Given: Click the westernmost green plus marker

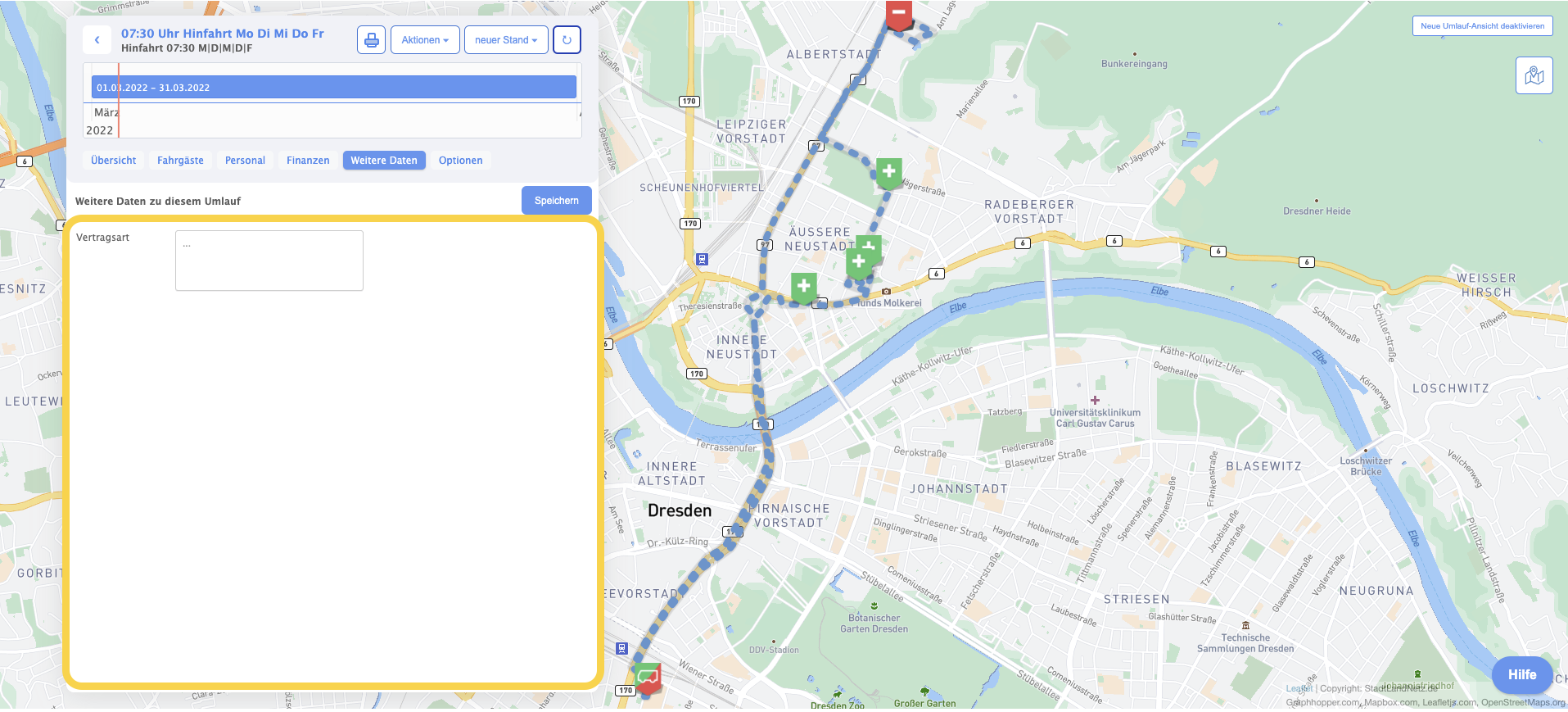Looking at the screenshot, I should (803, 287).
